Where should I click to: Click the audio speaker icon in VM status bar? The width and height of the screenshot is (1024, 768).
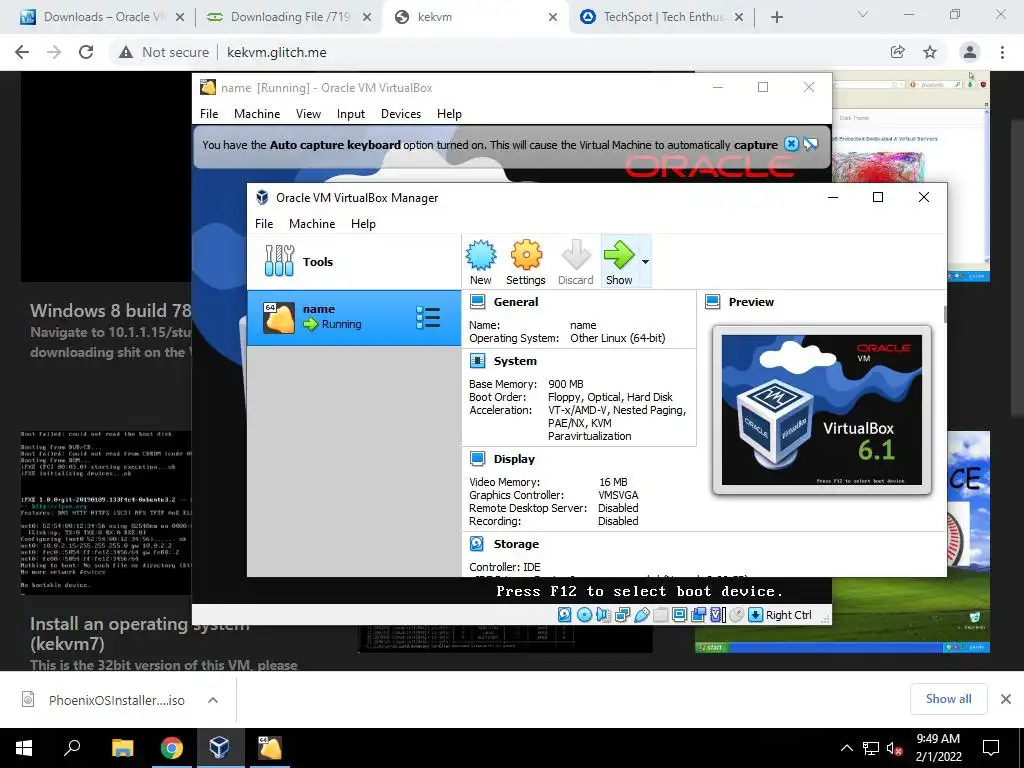[x=603, y=615]
